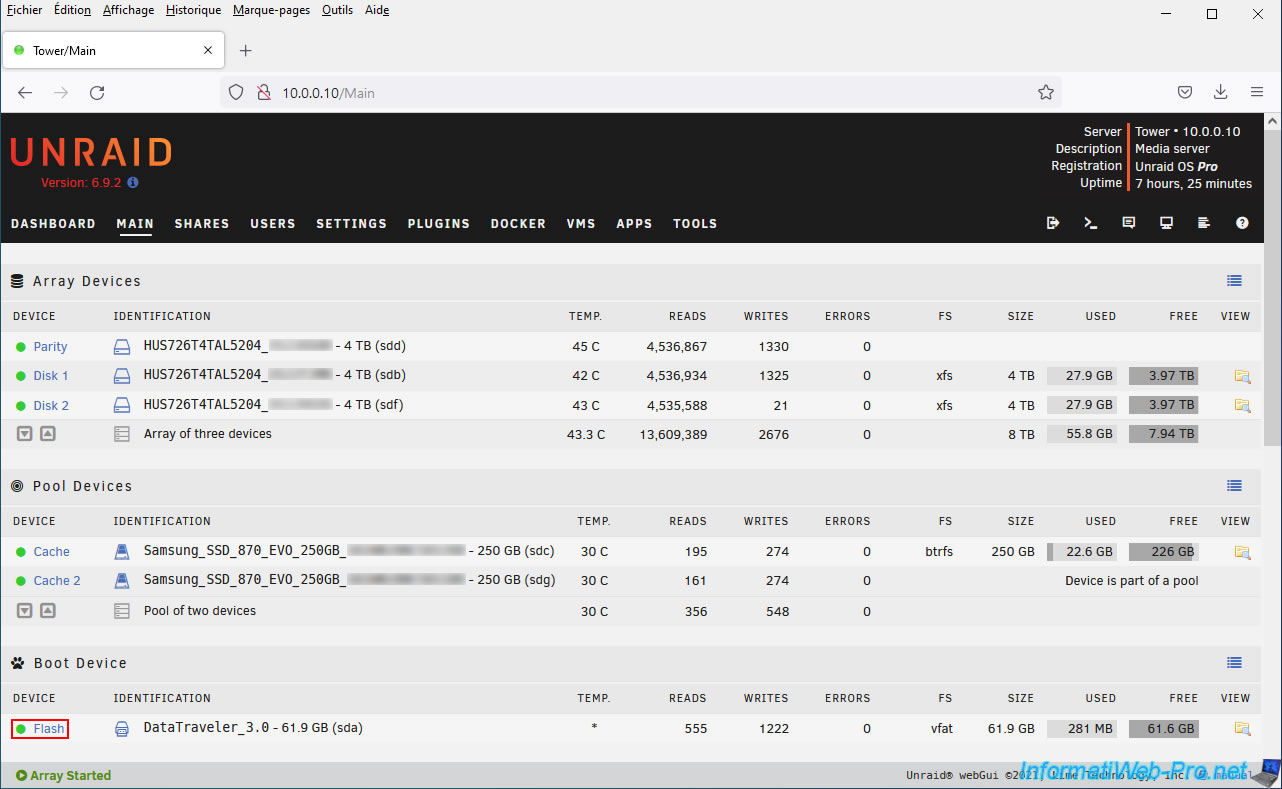The width and height of the screenshot is (1282, 789).
Task: Browse Flash device via its folder icon
Action: [x=1242, y=729]
